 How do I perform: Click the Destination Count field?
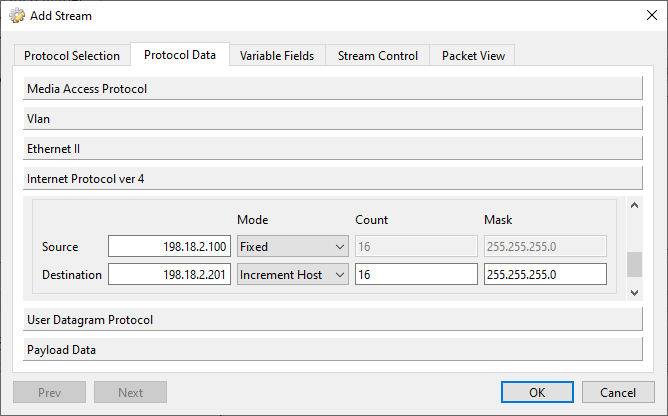(x=416, y=274)
